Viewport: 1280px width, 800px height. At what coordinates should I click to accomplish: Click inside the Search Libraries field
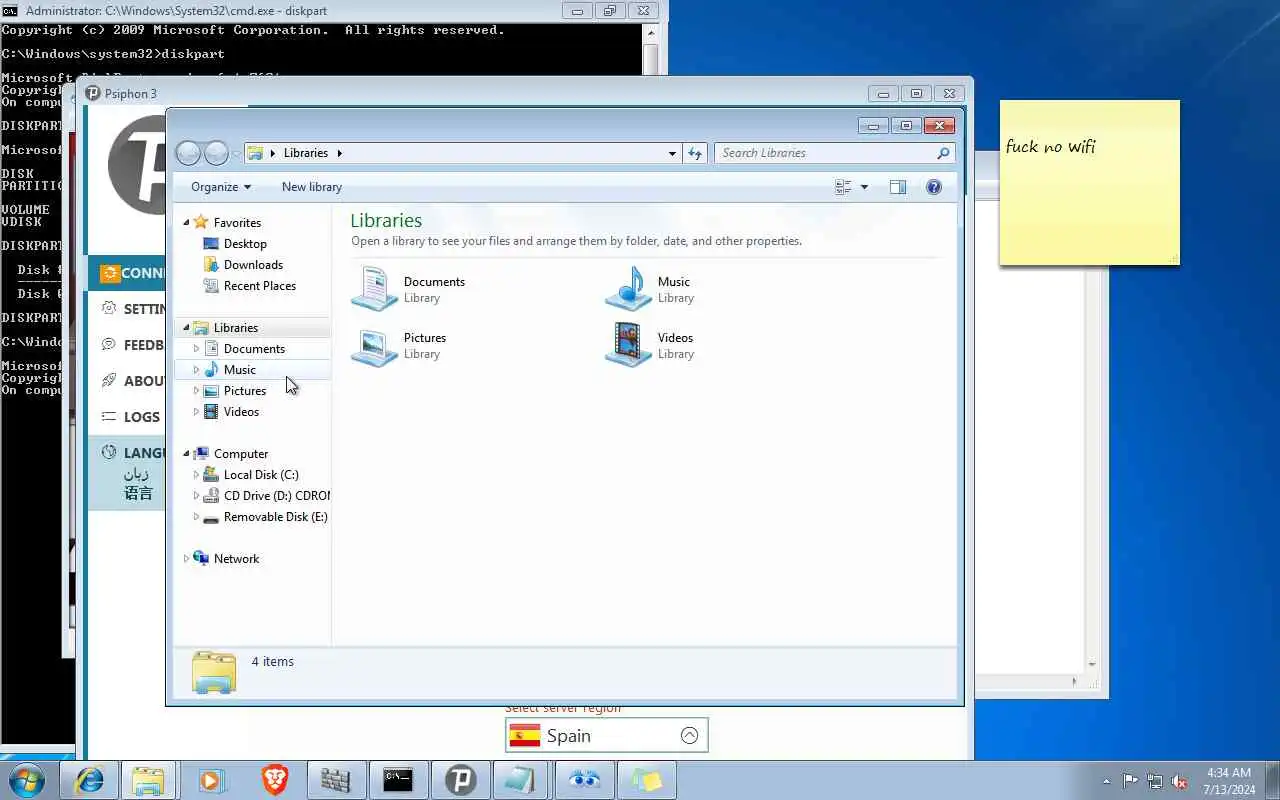826,153
